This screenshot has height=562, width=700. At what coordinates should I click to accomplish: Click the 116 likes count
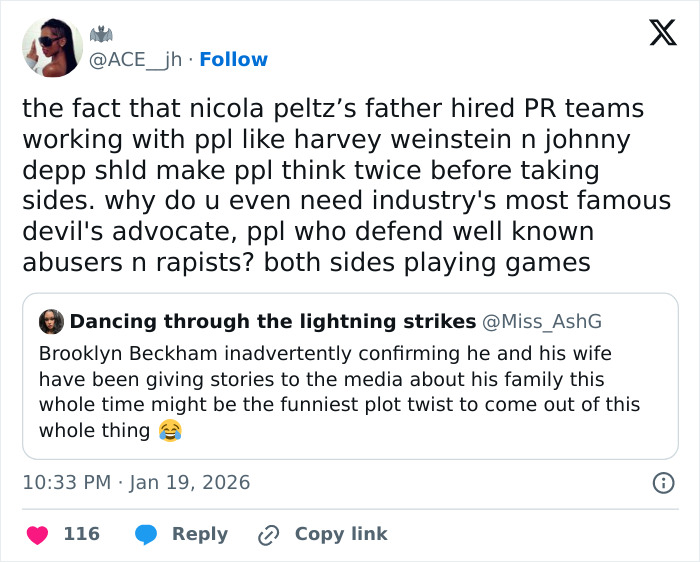tap(82, 534)
